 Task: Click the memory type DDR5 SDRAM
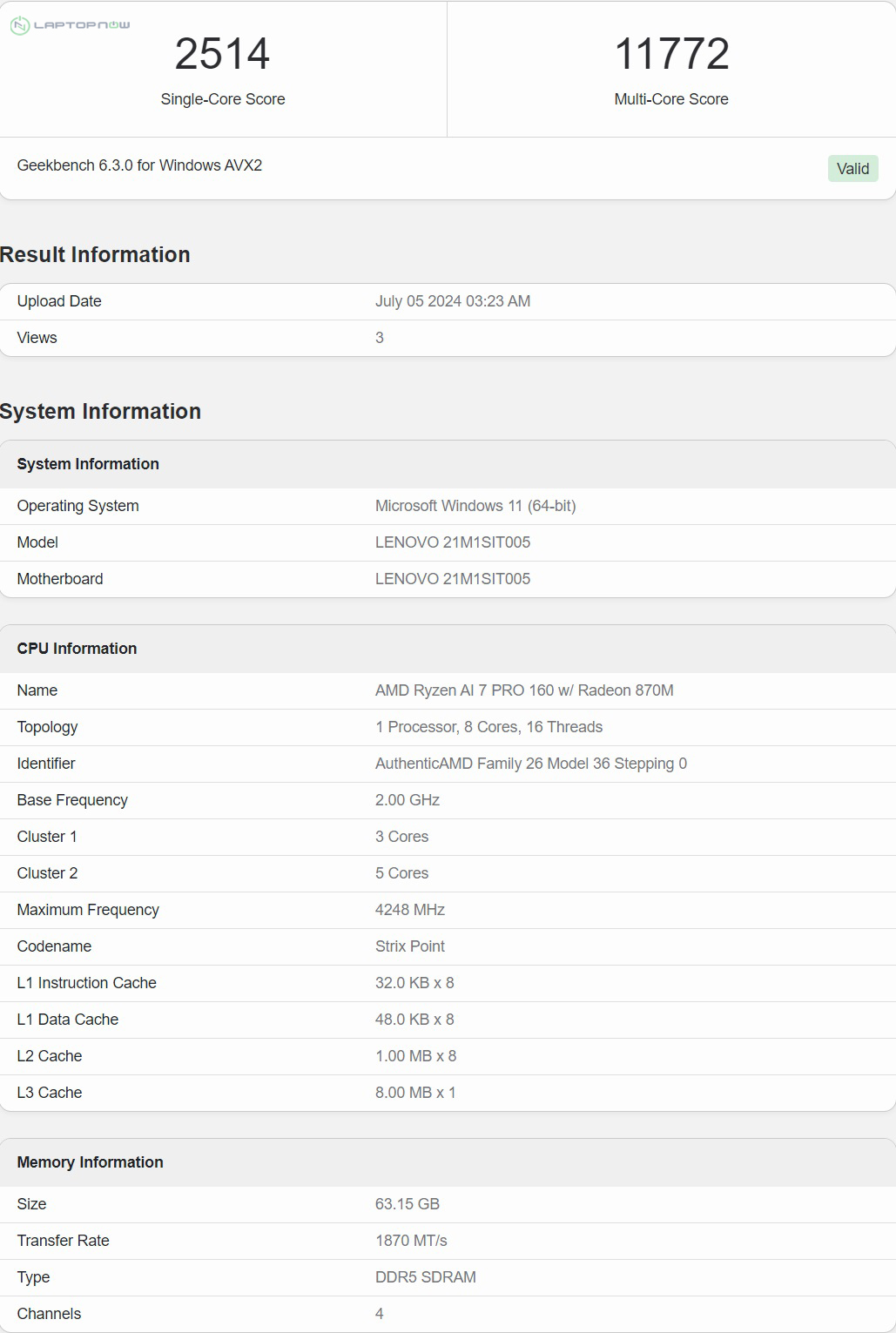coord(425,1277)
